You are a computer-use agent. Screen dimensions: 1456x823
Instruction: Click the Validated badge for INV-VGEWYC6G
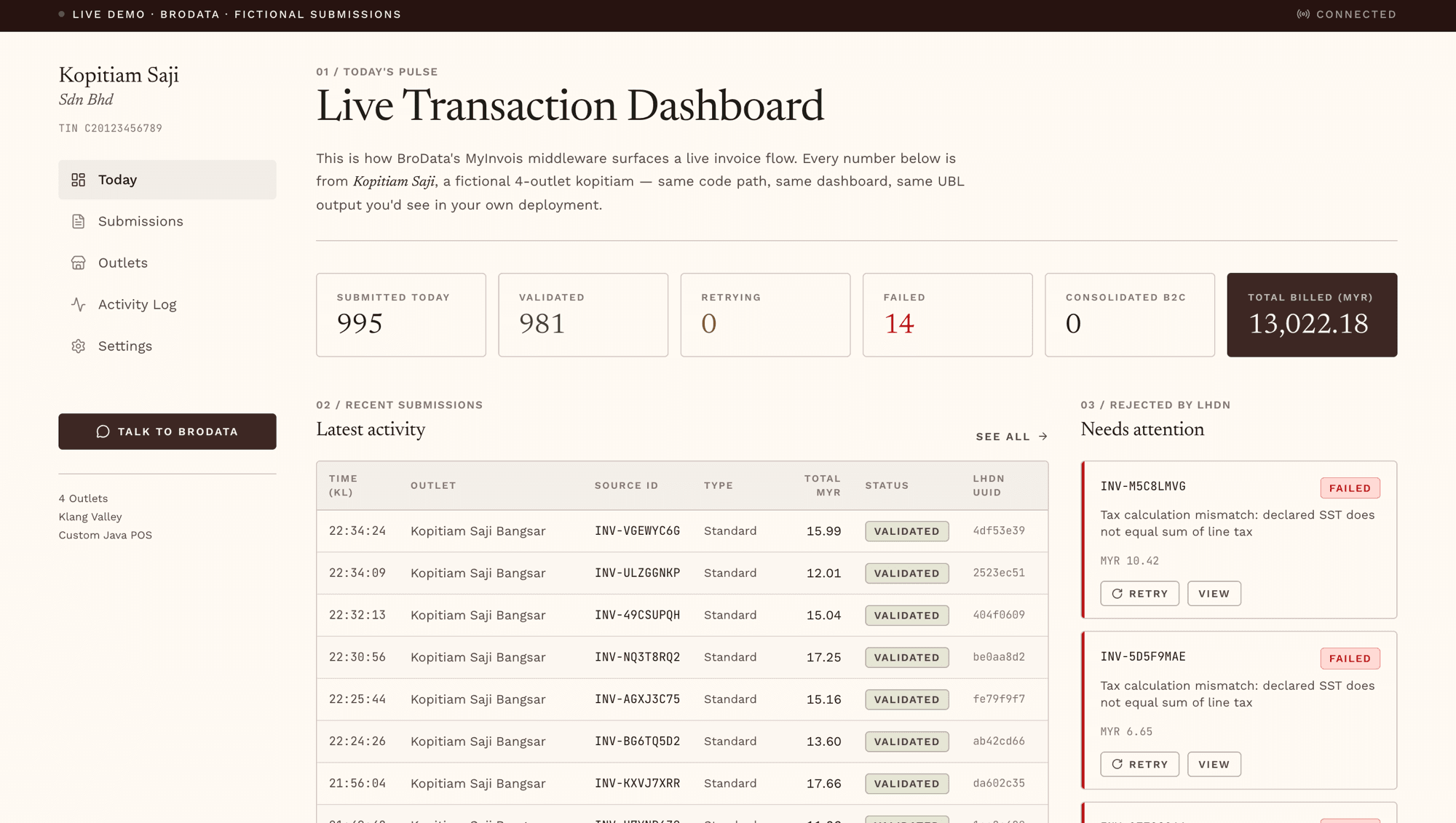[x=906, y=531]
